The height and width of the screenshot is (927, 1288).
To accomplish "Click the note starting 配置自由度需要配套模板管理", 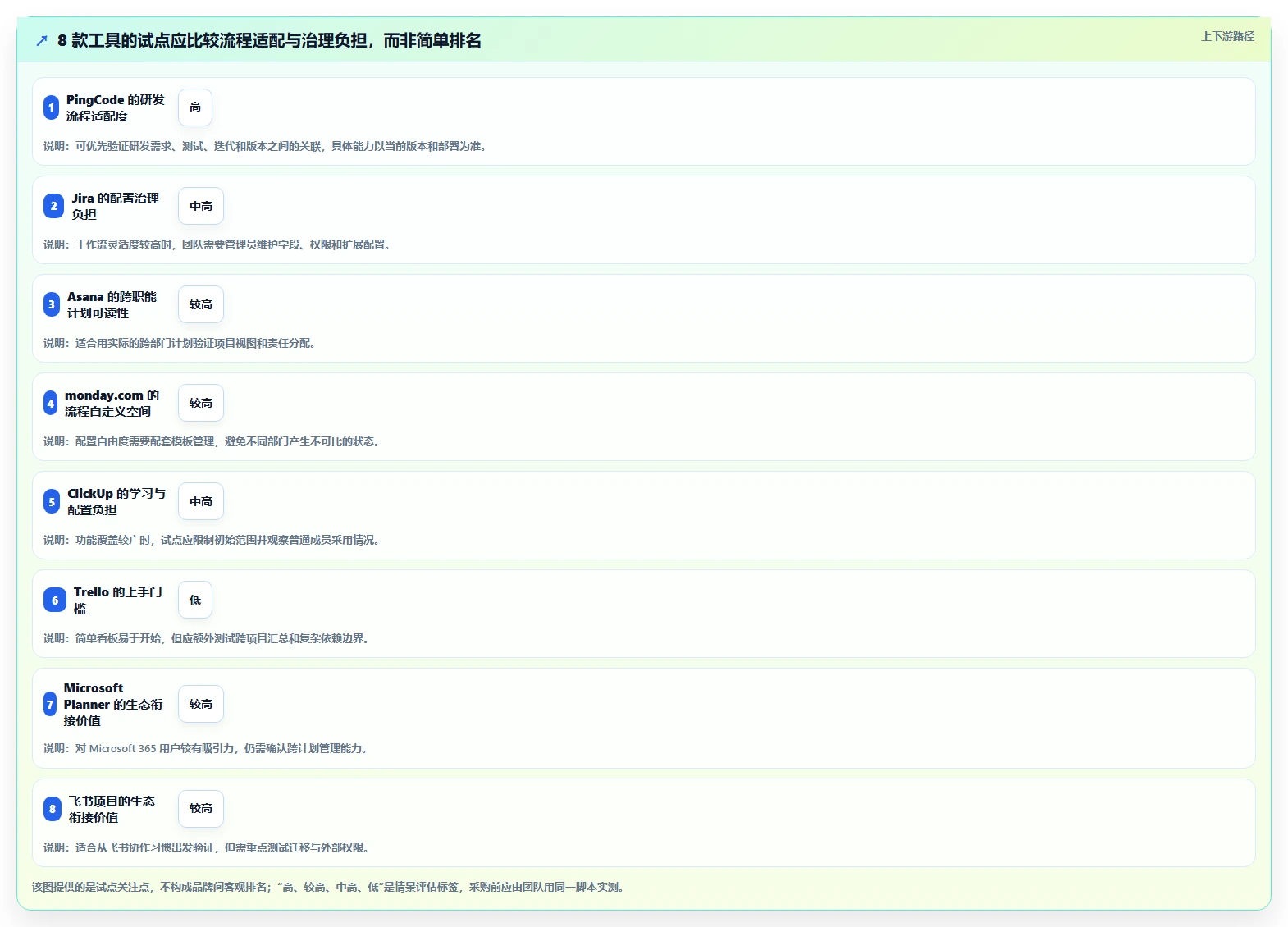I will point(213,441).
